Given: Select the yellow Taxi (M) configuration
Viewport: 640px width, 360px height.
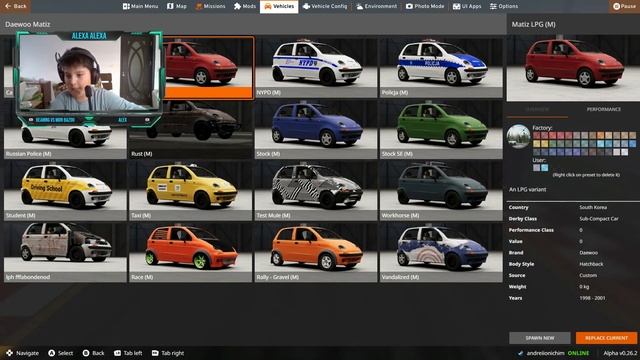Looking at the screenshot, I should coord(191,191).
